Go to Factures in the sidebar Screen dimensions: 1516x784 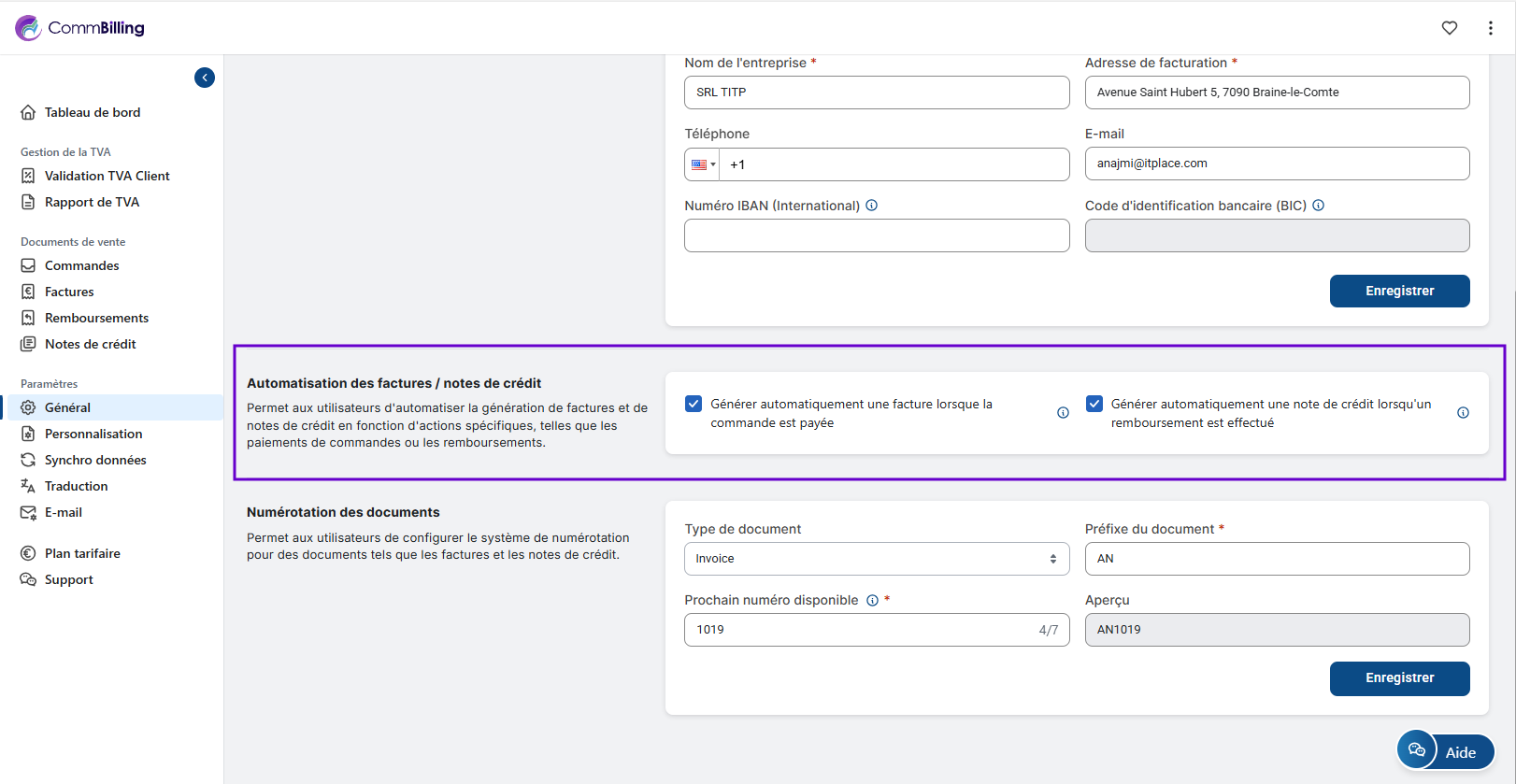point(69,292)
